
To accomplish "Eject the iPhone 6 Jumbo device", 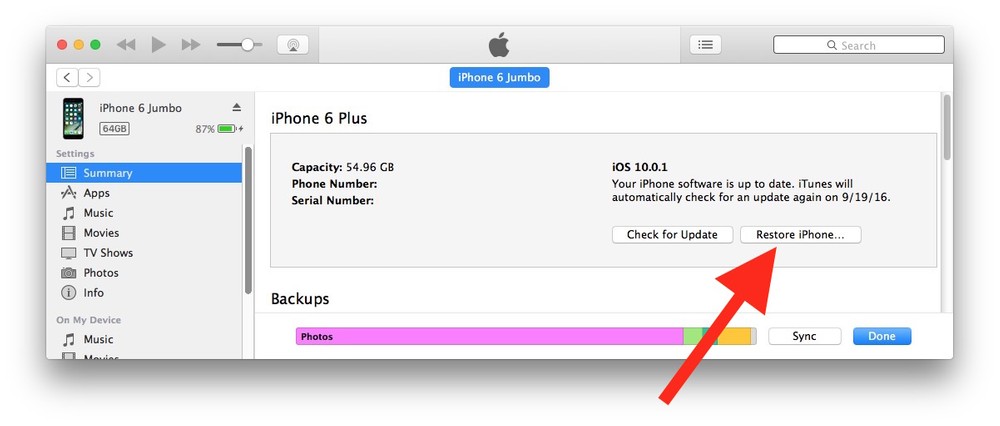I will 237,108.
